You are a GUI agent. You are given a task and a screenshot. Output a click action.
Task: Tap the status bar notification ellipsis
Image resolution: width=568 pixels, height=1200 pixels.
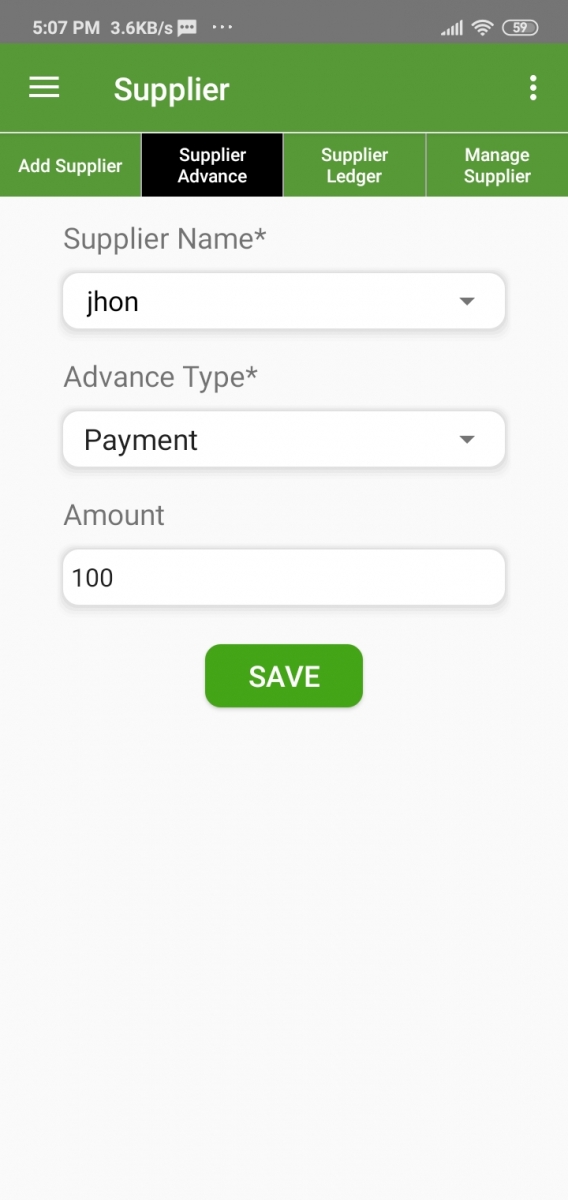pos(222,27)
